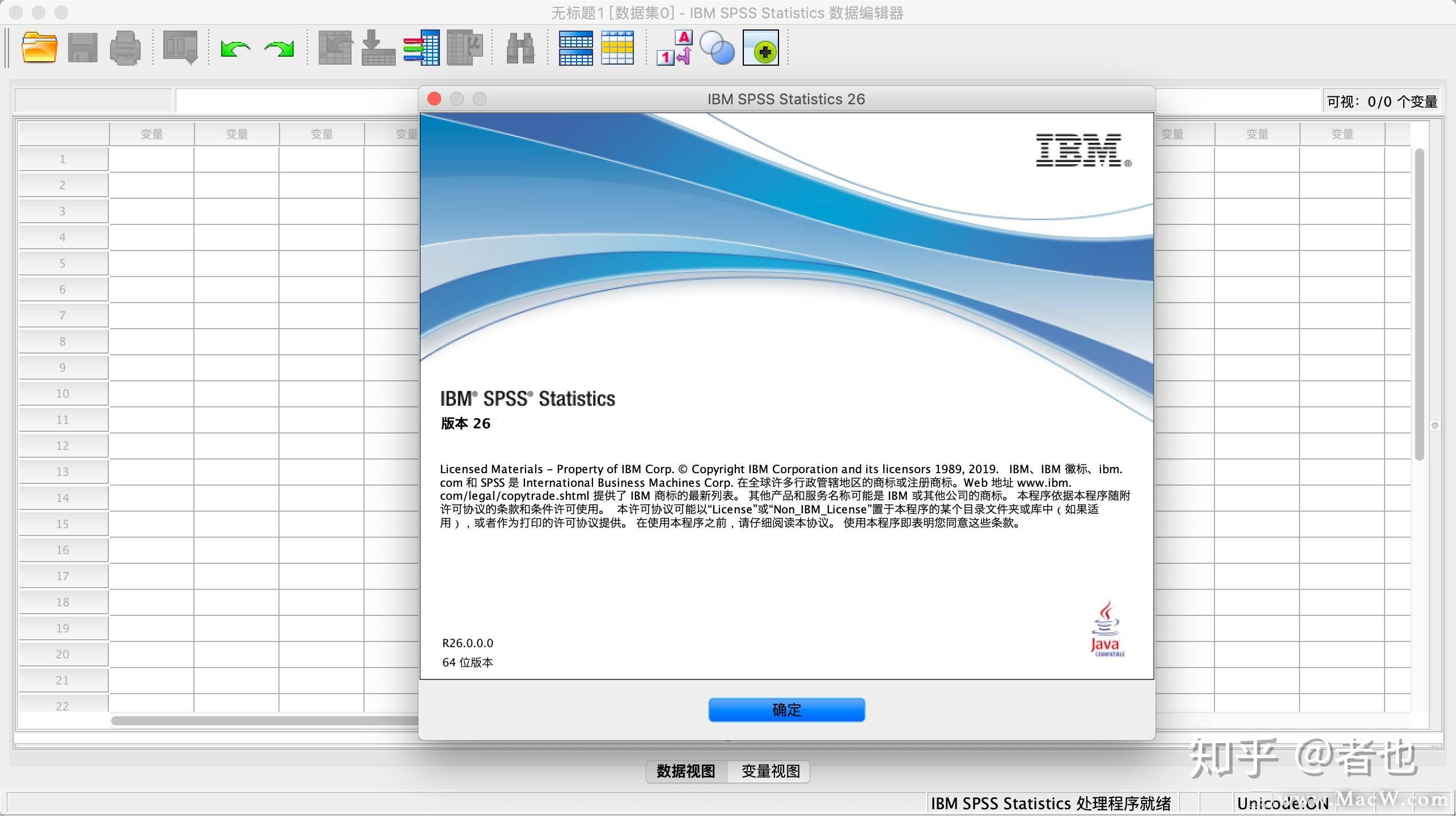
Task: Click the 可视: 0/0 个变量 label
Action: point(1382,101)
